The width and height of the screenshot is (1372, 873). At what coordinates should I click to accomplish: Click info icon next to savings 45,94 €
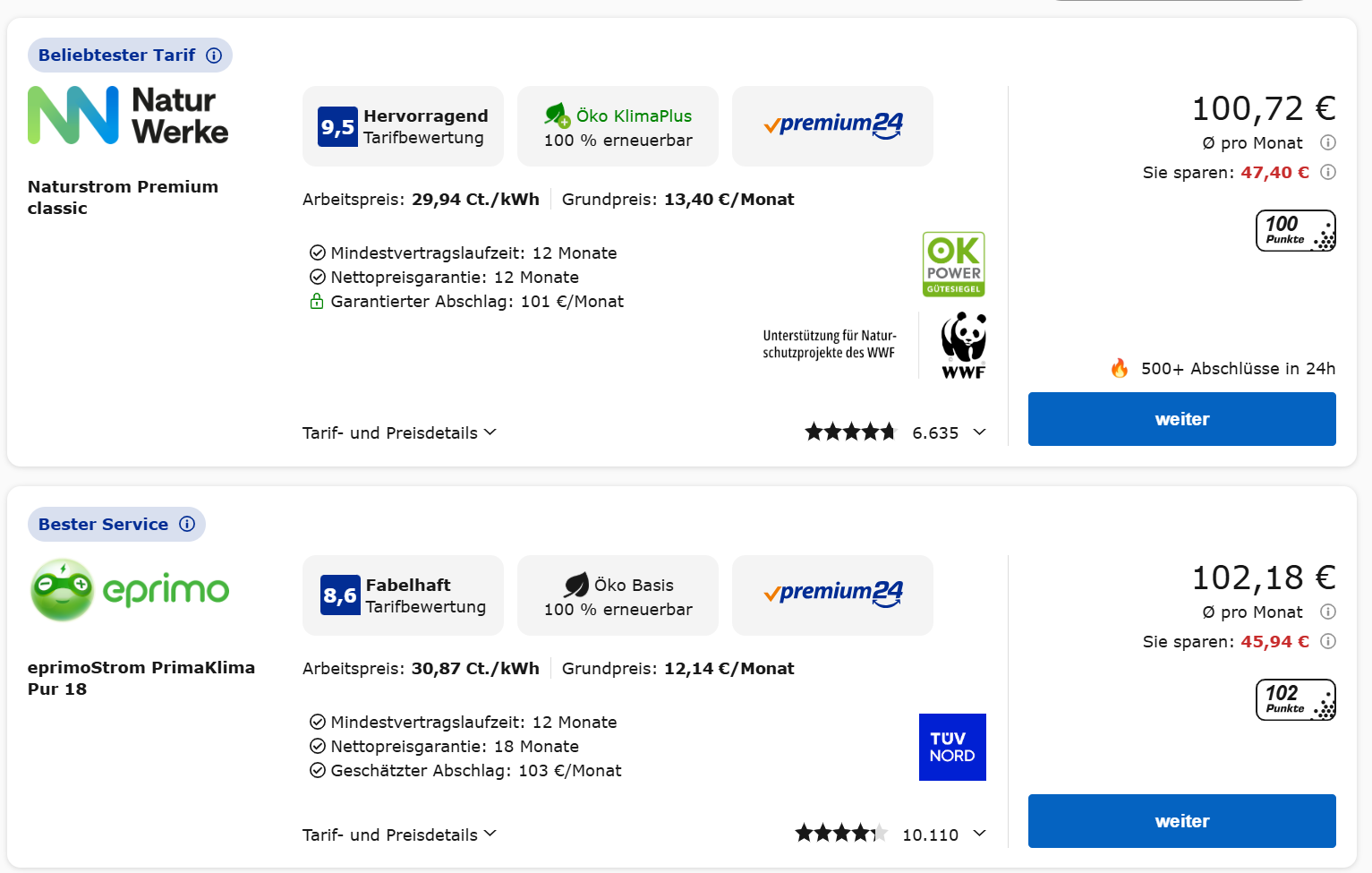[1328, 641]
